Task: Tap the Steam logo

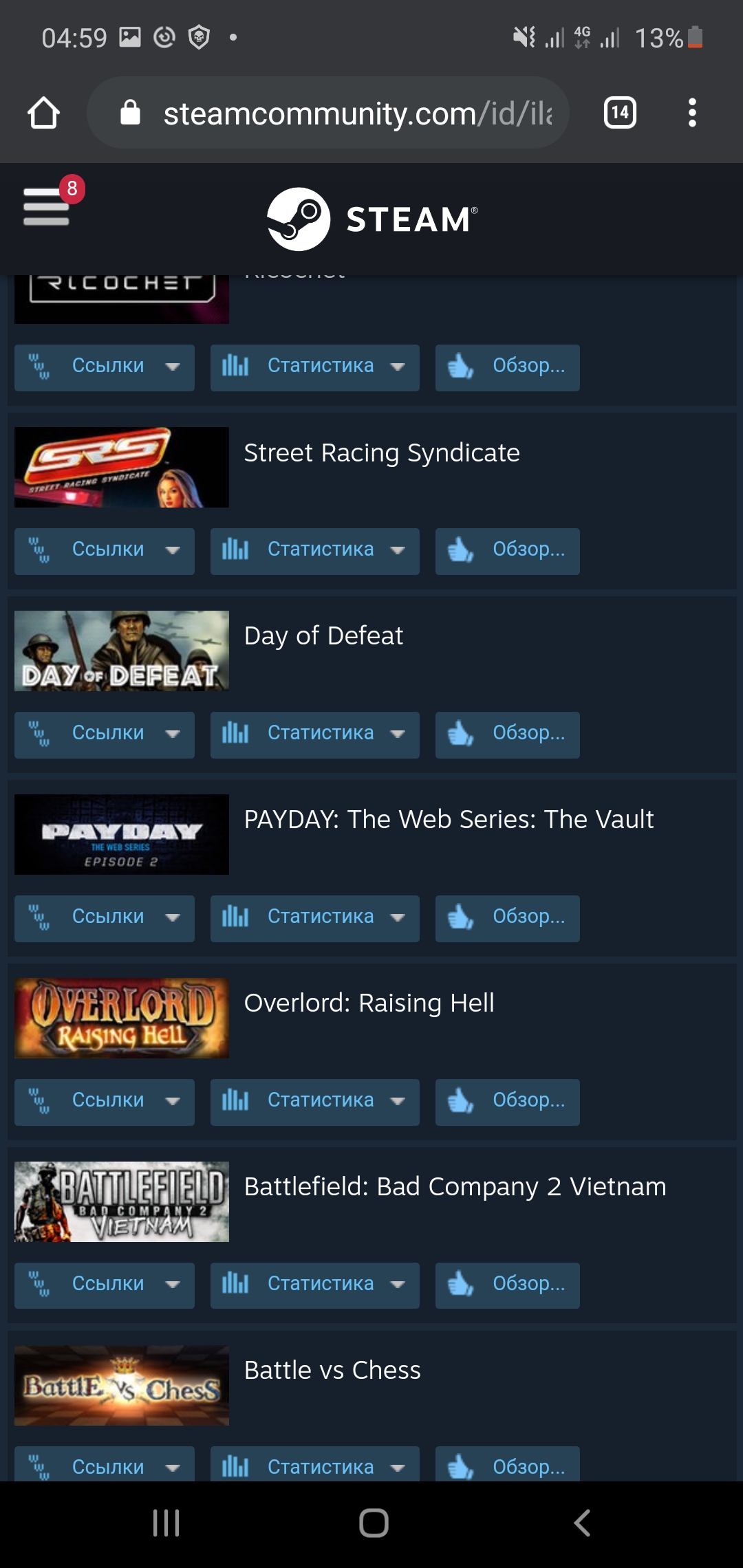Action: click(x=372, y=219)
